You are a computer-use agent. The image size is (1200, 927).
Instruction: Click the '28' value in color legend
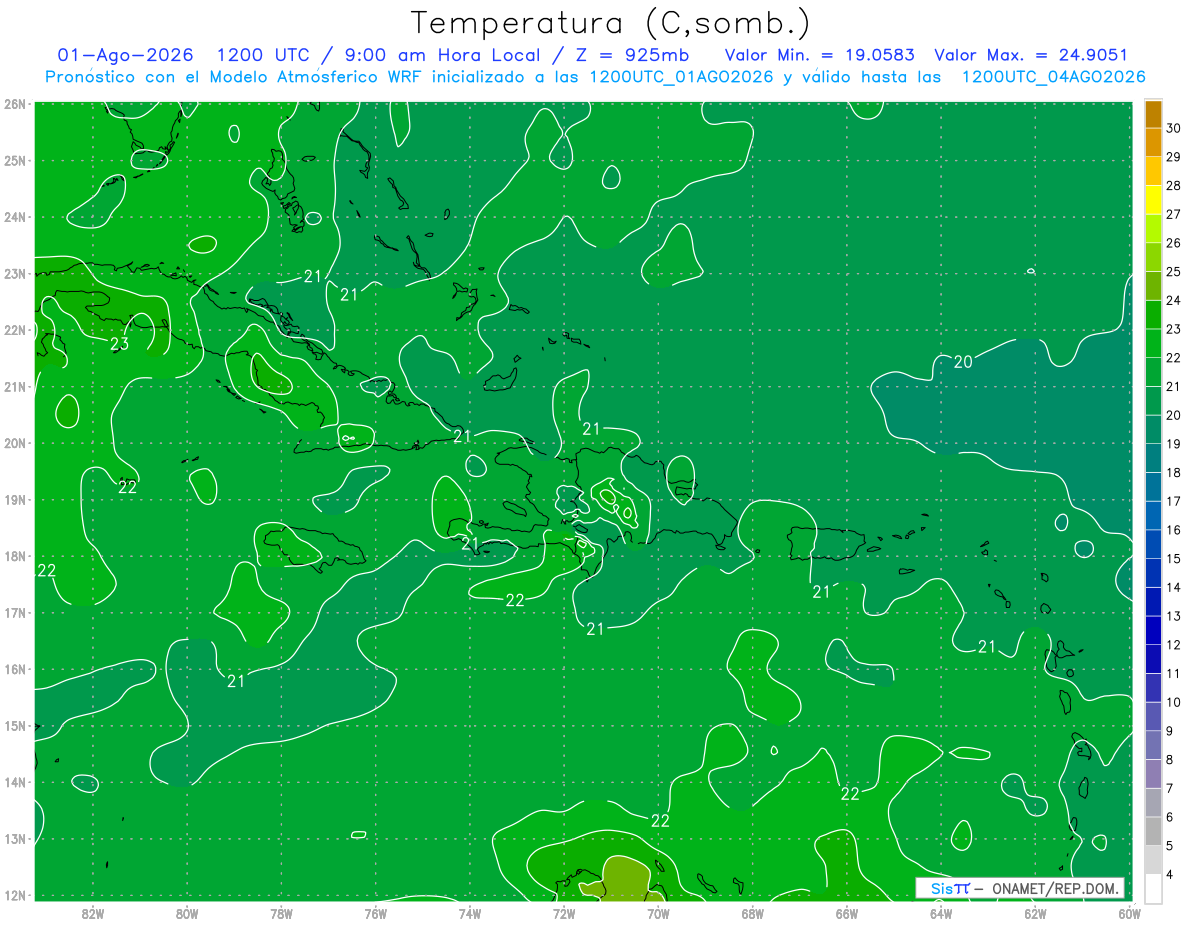(x=1173, y=186)
